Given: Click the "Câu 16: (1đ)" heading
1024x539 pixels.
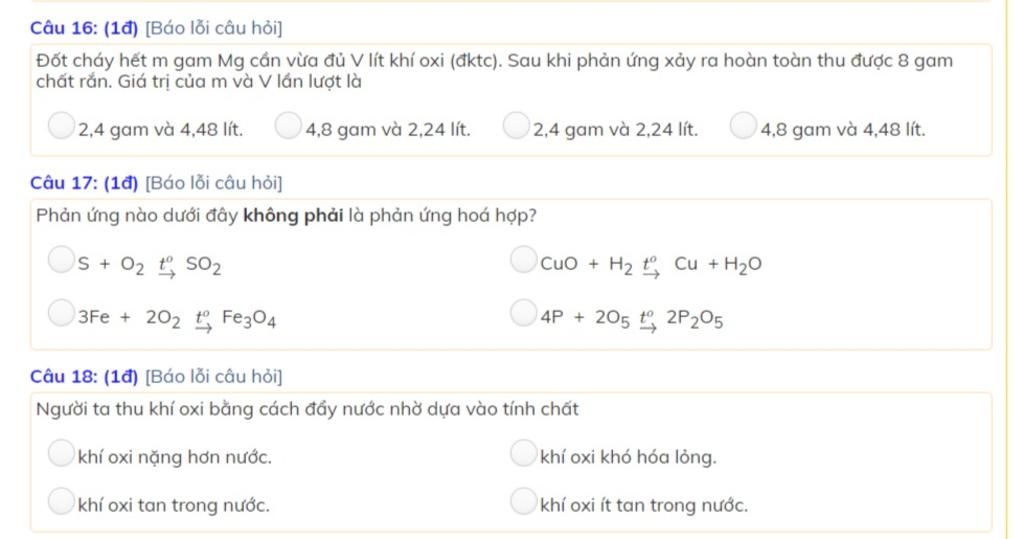Looking at the screenshot, I should (x=83, y=28).
